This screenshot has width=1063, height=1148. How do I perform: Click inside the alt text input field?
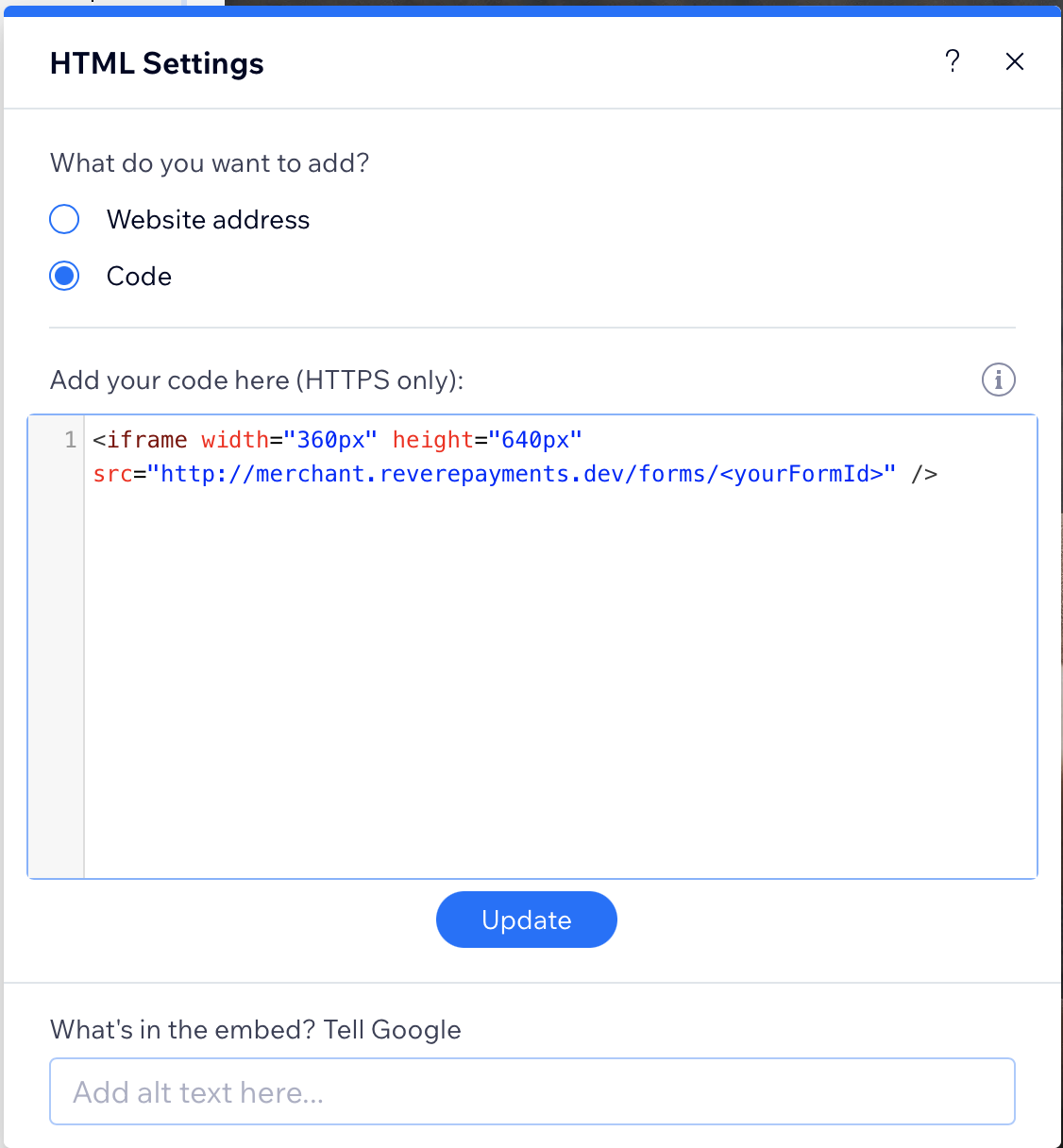(x=531, y=1091)
